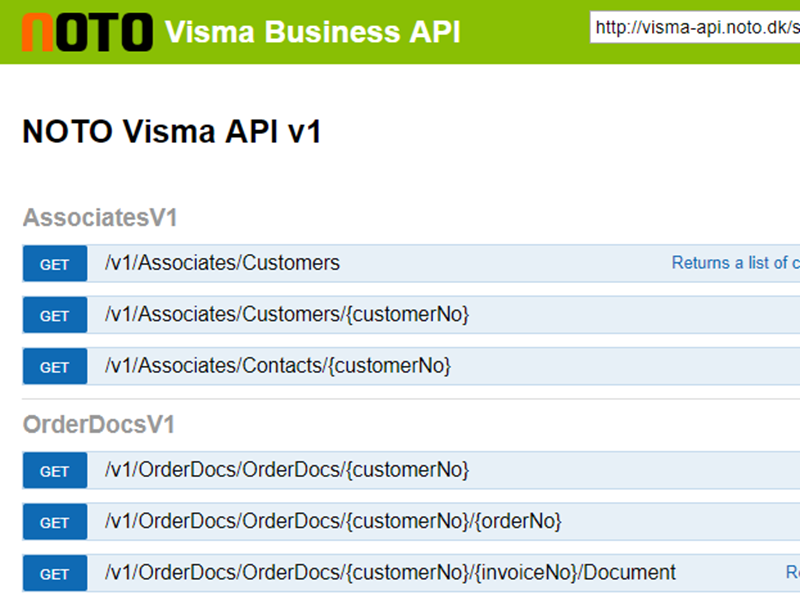
Task: Click GET badge for {invoiceNo}/Document endpoint
Action: pos(54,574)
